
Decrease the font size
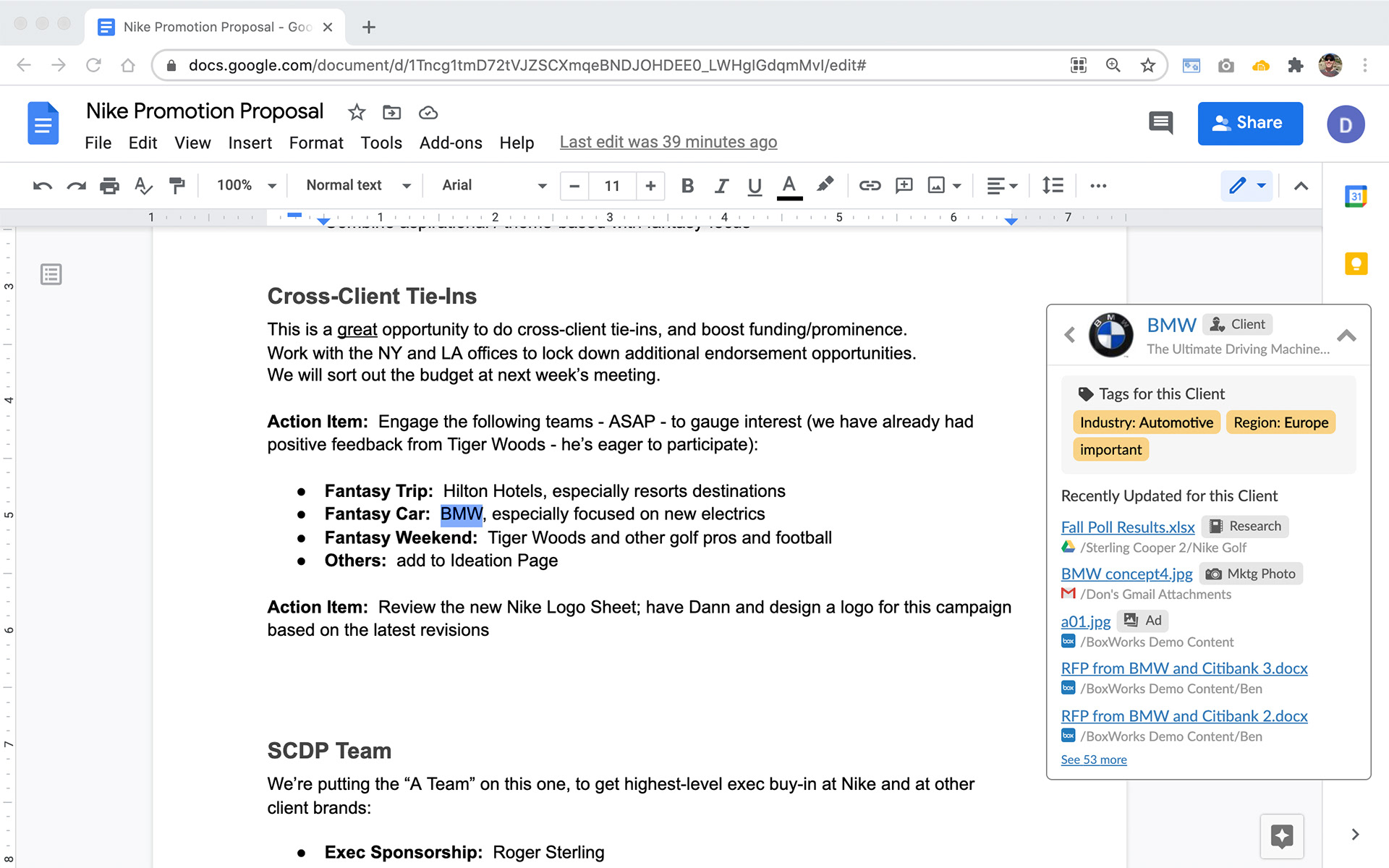(574, 186)
